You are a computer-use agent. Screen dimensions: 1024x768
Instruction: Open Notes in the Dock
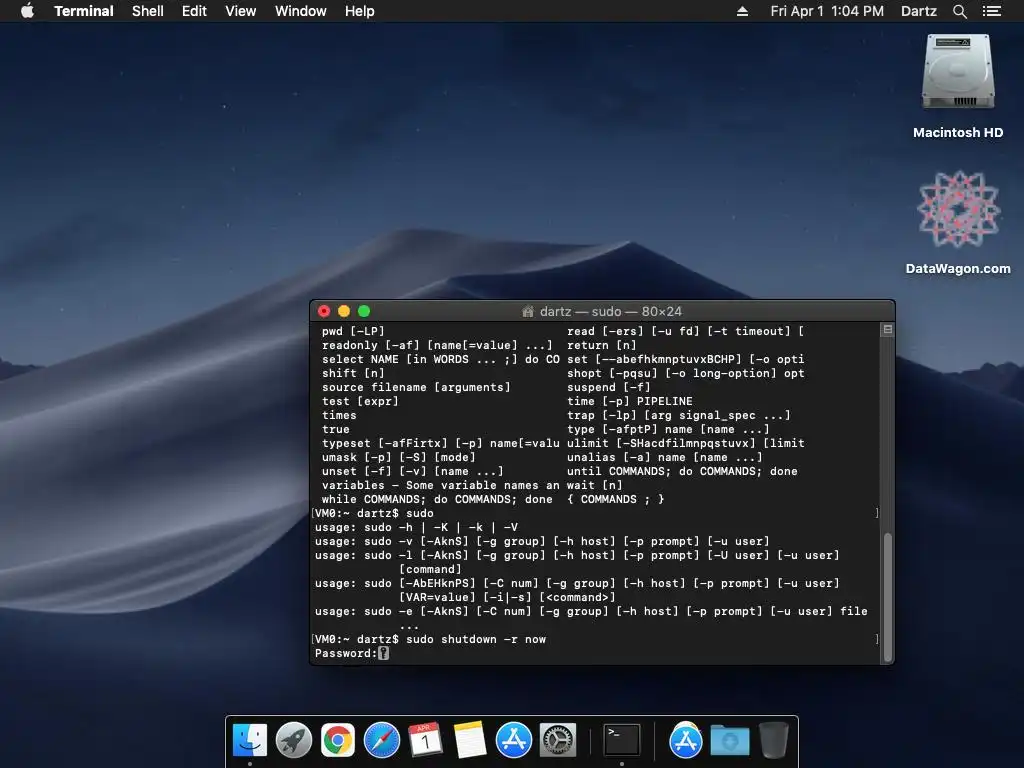pyautogui.click(x=469, y=741)
